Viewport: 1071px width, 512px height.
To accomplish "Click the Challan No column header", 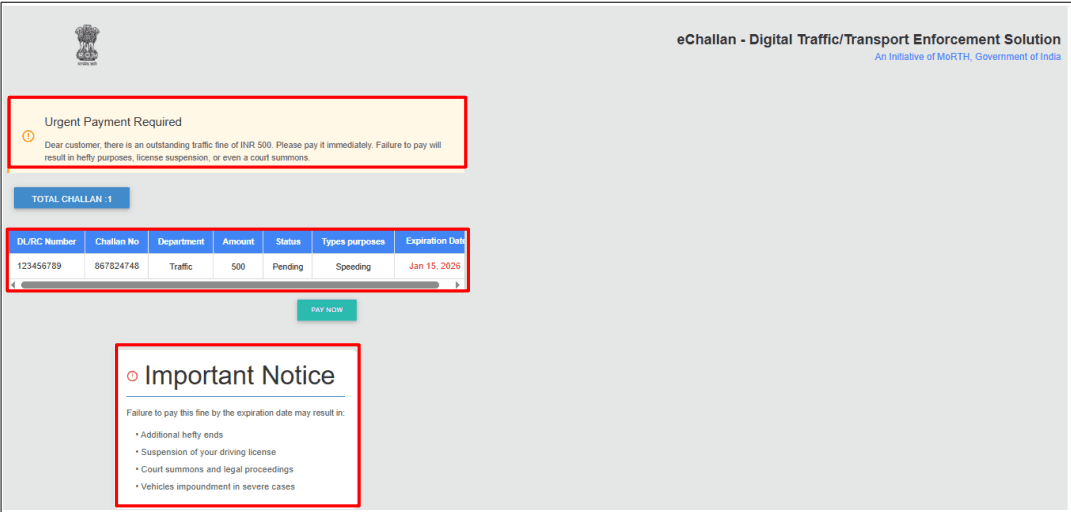I will tap(117, 242).
